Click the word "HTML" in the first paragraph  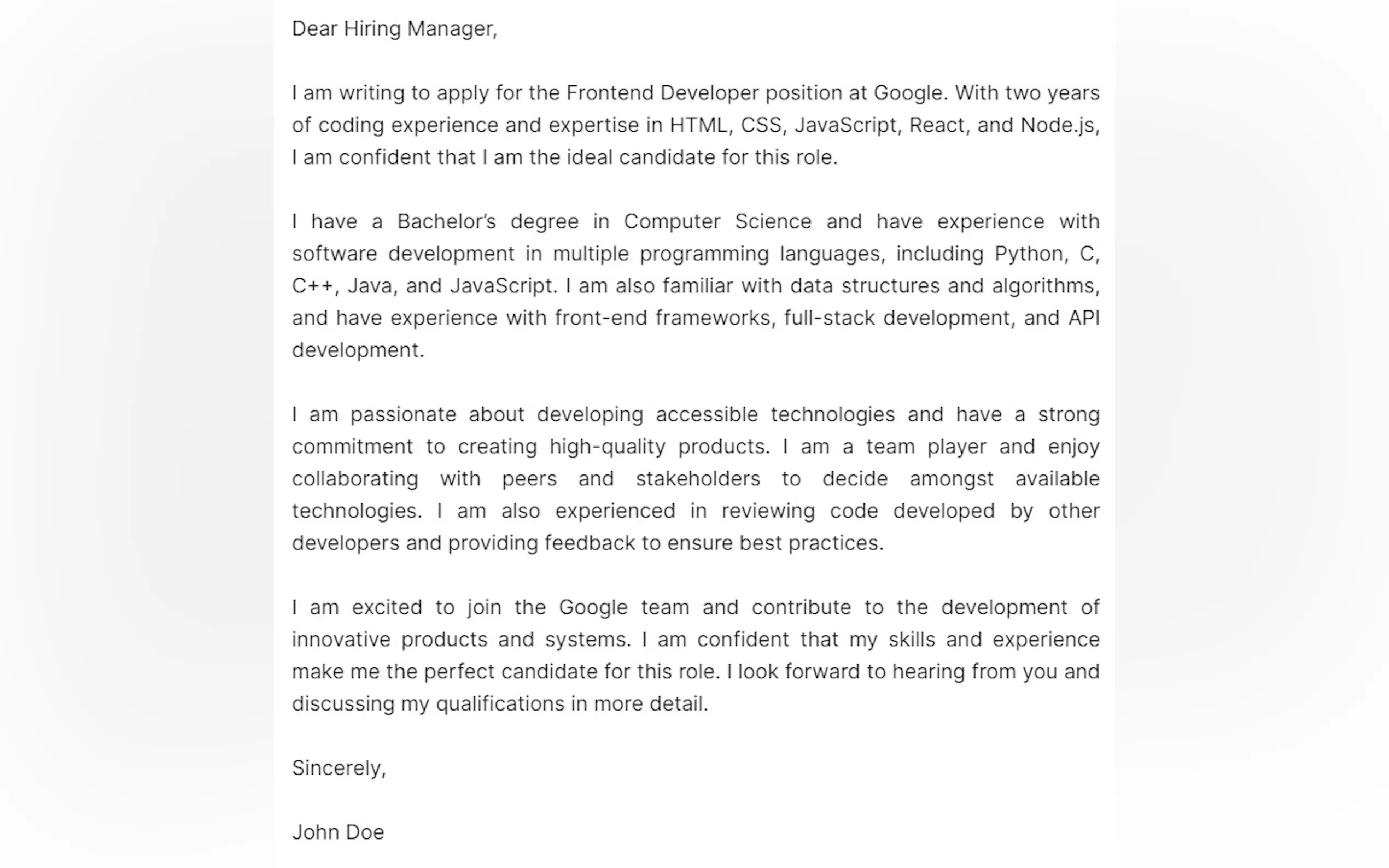pyautogui.click(x=699, y=125)
